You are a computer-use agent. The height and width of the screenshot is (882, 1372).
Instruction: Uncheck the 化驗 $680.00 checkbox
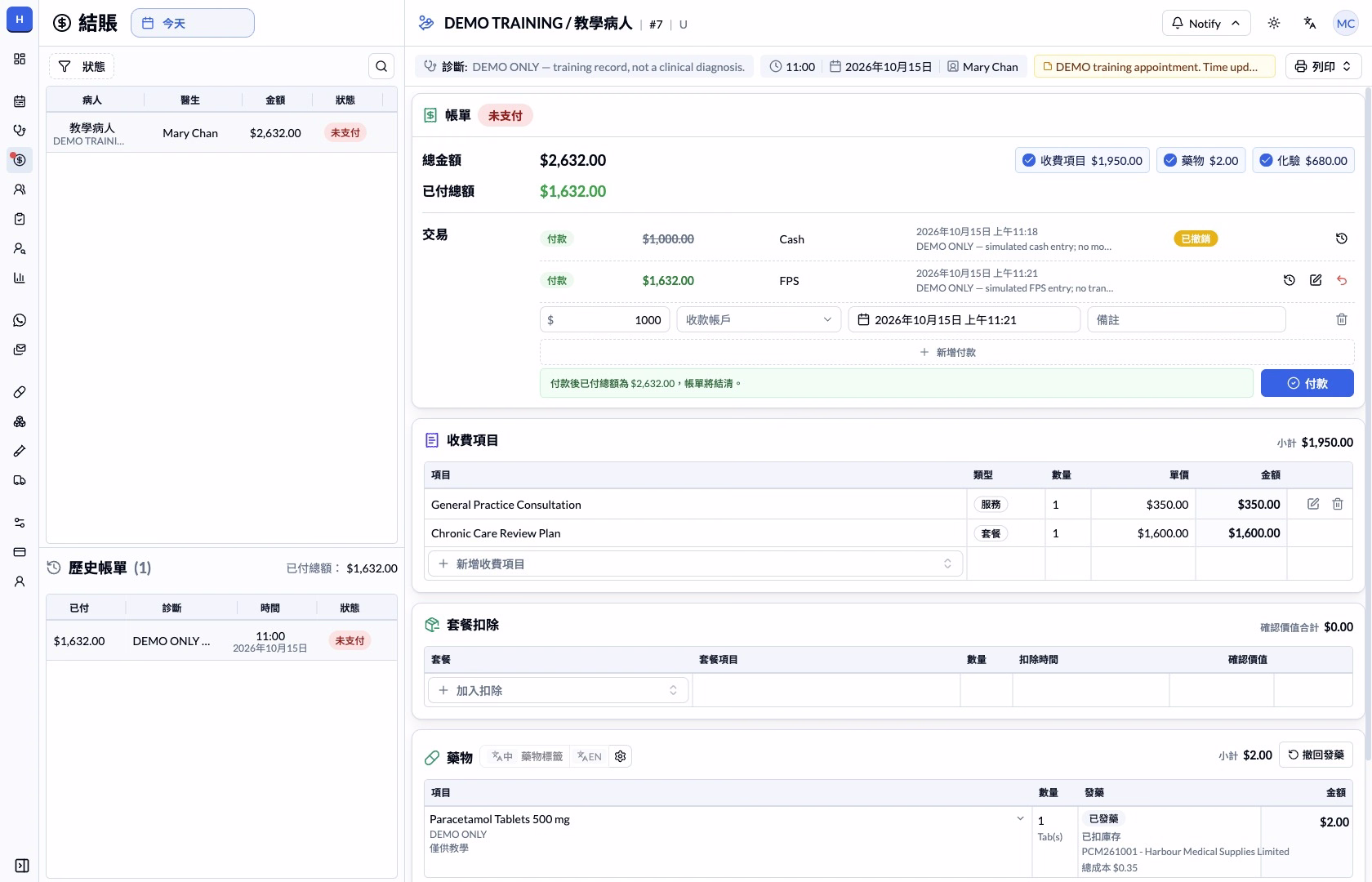tap(1266, 160)
